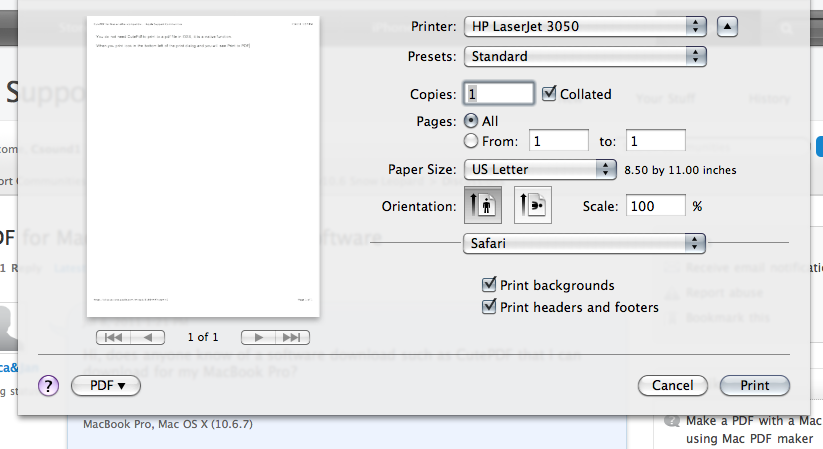
Task: Click the Print button
Action: [x=755, y=385]
